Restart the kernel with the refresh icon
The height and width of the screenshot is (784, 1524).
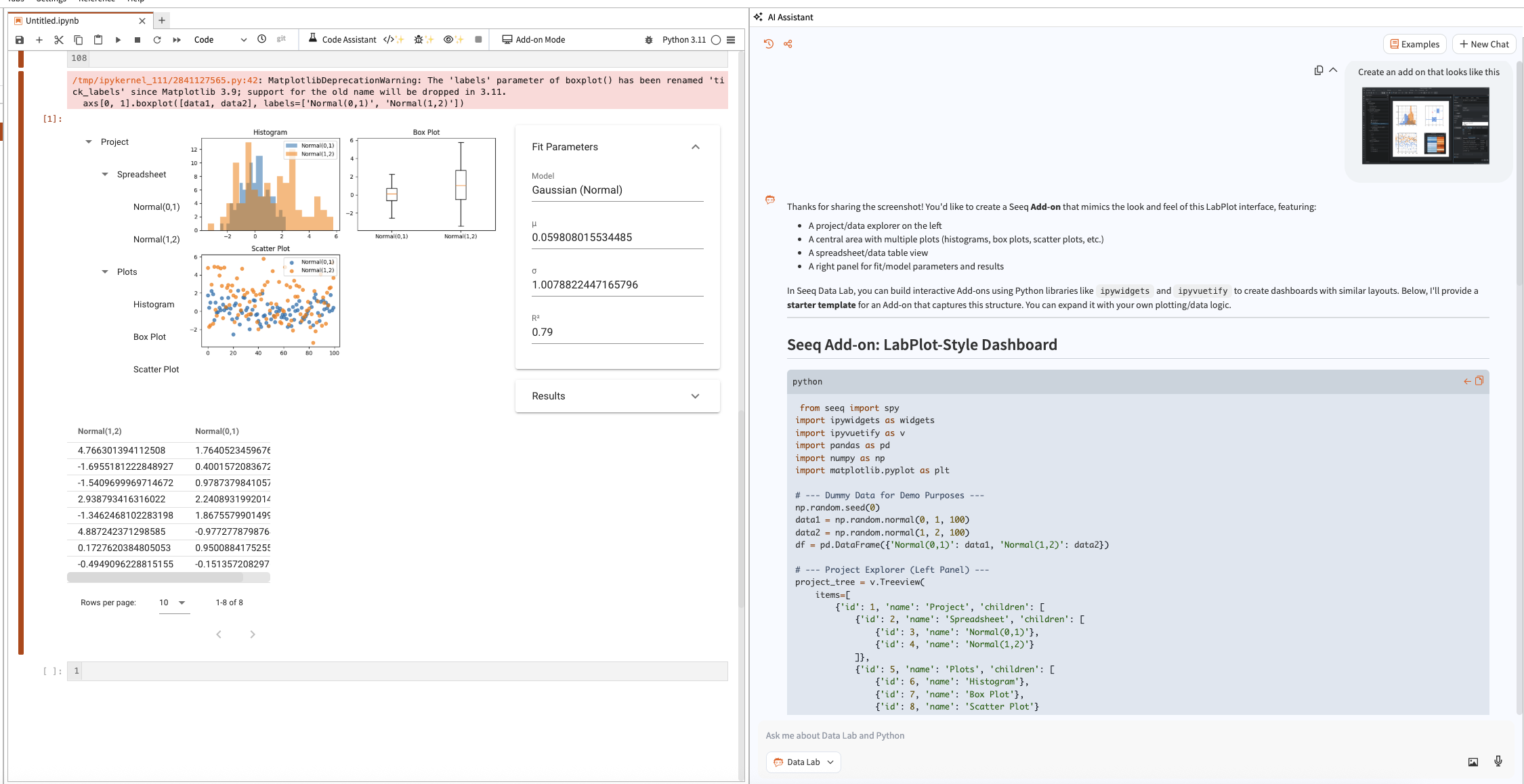(x=157, y=40)
